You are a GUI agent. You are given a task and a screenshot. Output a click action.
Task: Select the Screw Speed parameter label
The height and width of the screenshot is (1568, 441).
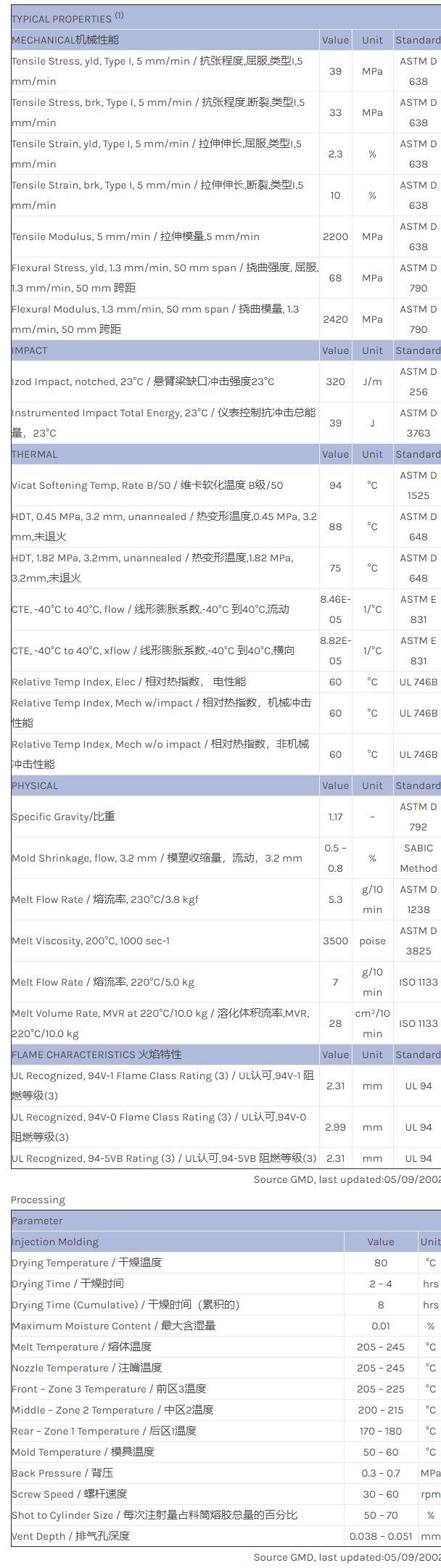click(x=70, y=1493)
